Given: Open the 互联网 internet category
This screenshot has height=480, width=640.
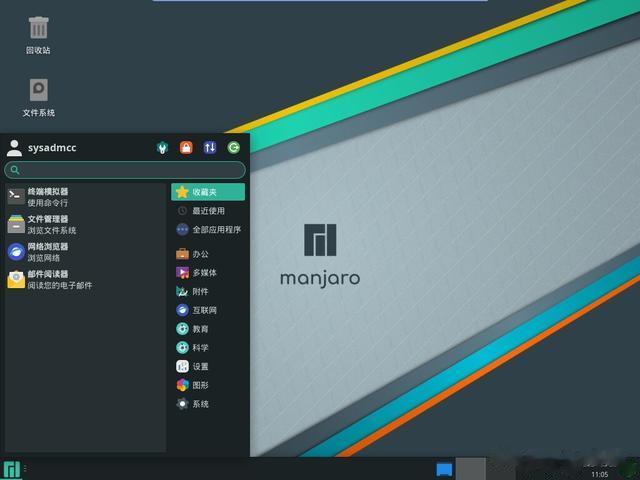Looking at the screenshot, I should pos(208,310).
